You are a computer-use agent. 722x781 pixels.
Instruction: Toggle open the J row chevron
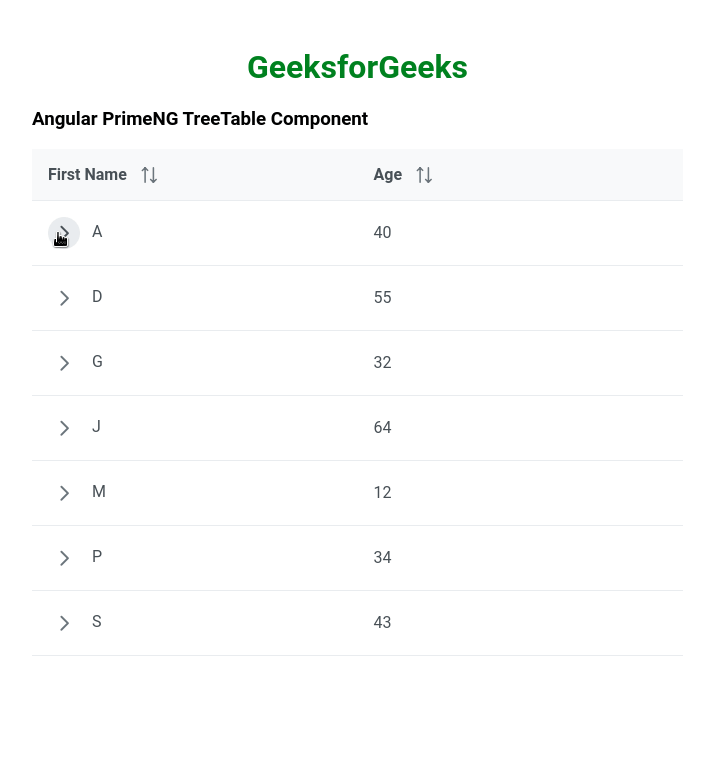pos(64,428)
